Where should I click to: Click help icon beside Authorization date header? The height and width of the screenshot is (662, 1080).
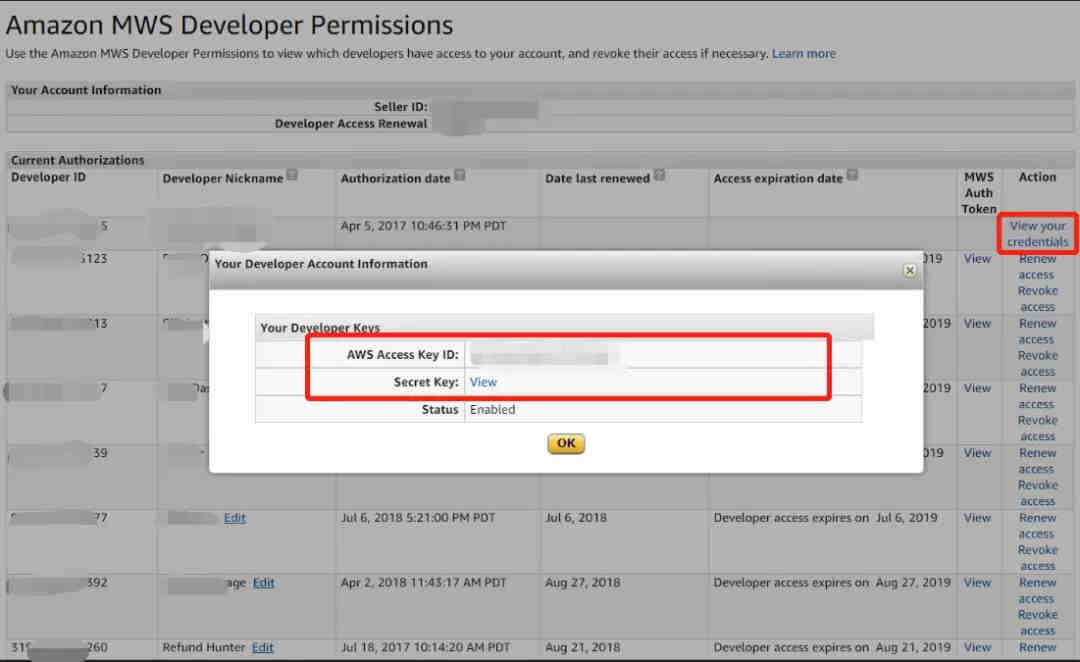click(460, 175)
